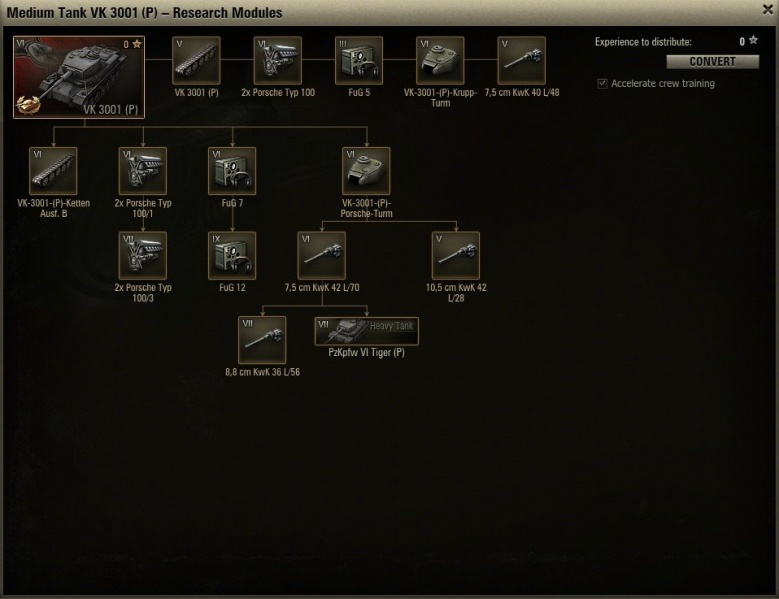Click the Experience to distribute star icon
Screen dimensions: 779x599
(x=753, y=40)
